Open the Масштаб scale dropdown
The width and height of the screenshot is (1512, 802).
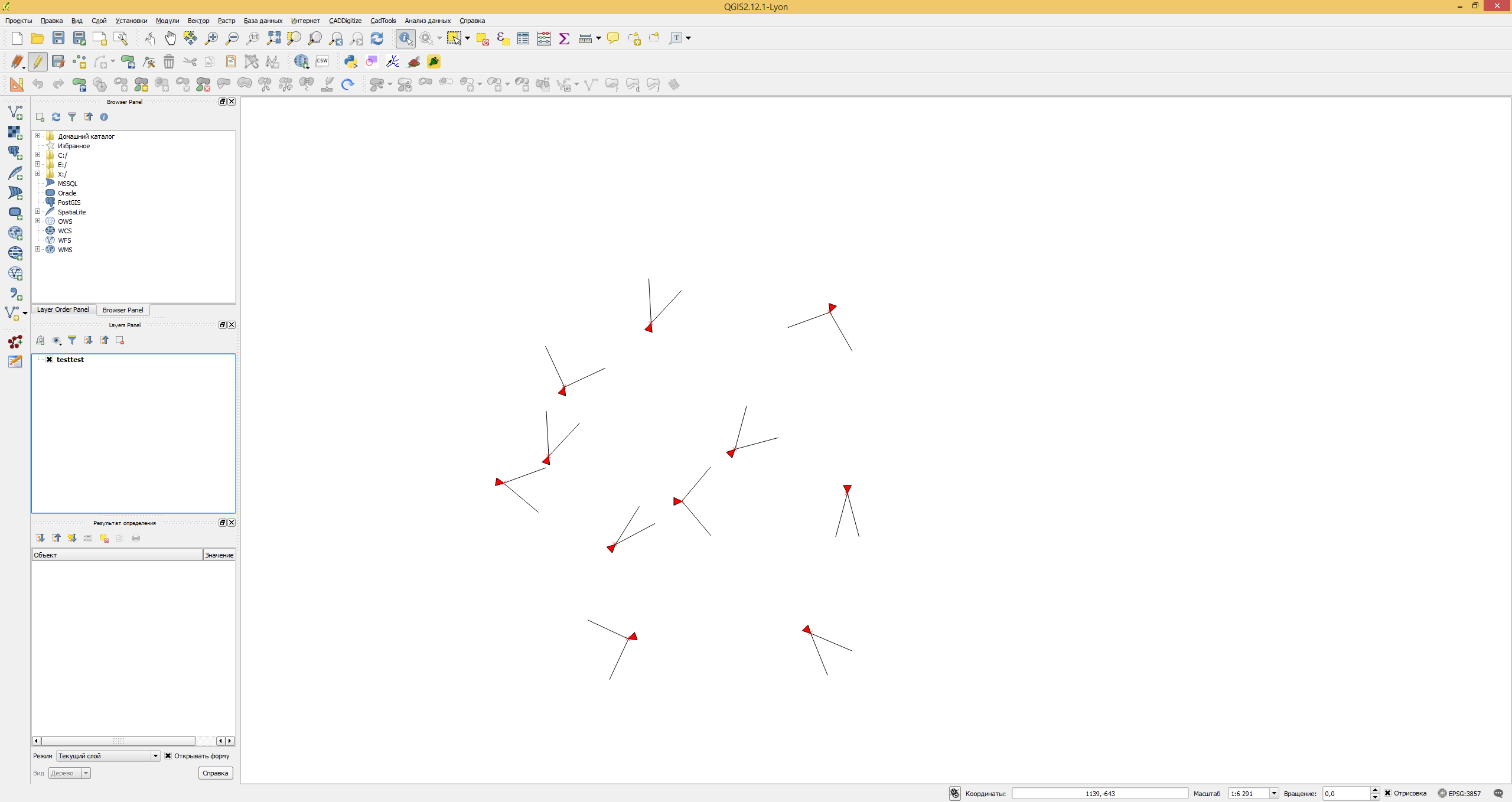pyautogui.click(x=1274, y=793)
